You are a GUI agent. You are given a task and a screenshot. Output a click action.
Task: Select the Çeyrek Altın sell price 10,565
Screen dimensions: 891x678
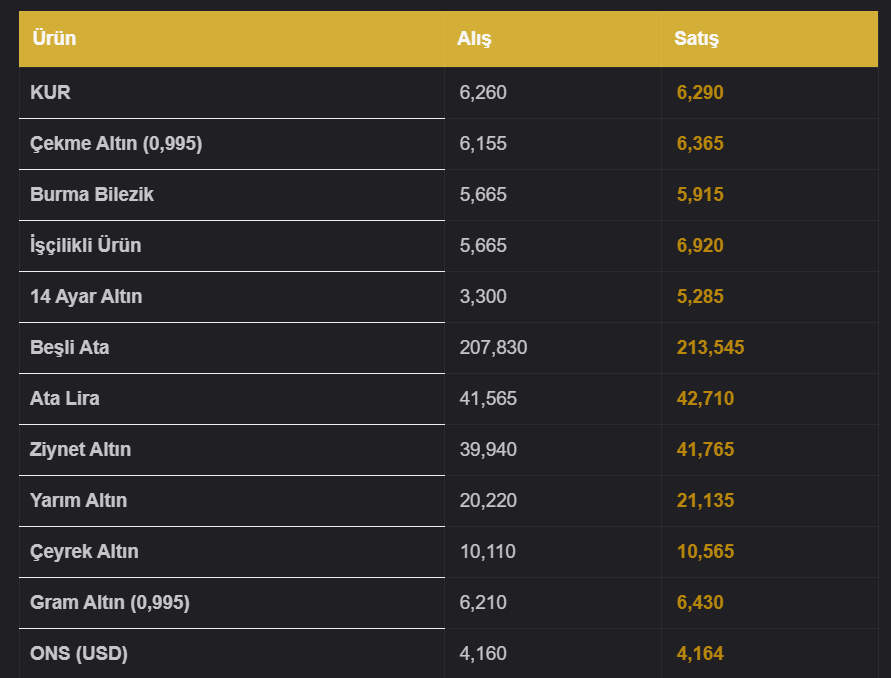(x=705, y=551)
